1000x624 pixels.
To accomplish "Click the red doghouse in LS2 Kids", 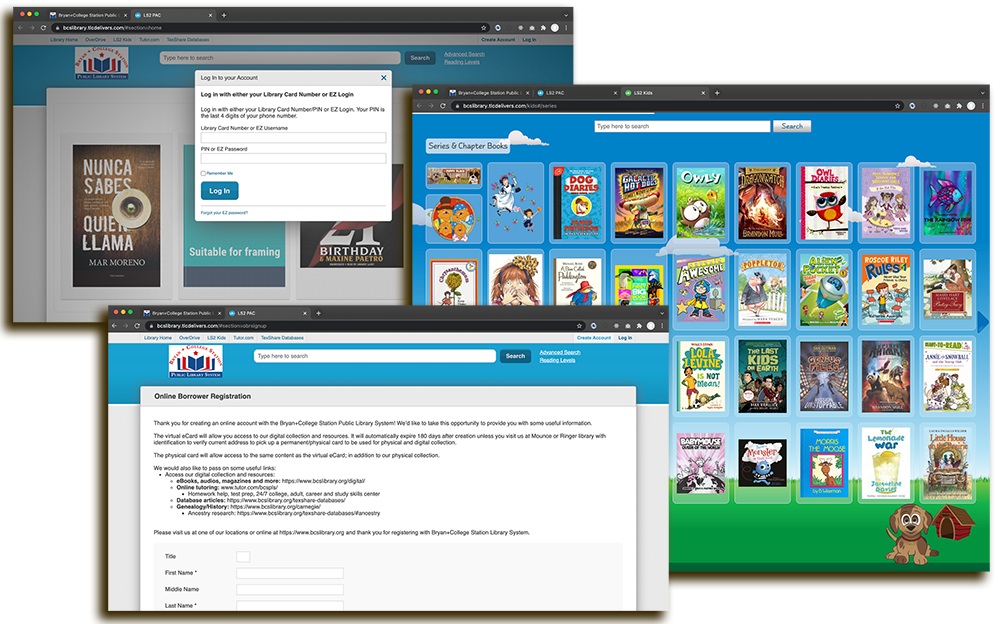I will [x=953, y=521].
